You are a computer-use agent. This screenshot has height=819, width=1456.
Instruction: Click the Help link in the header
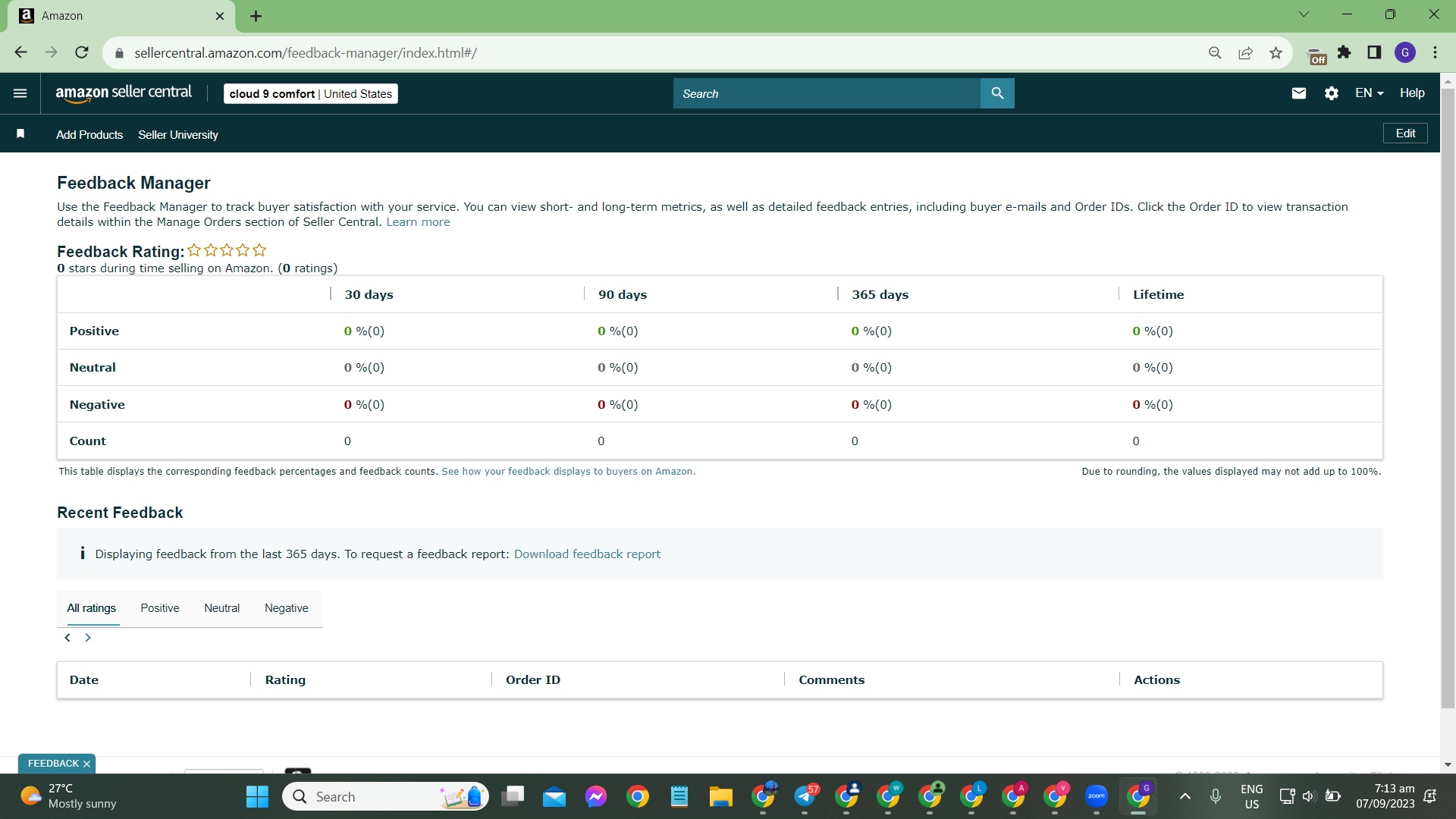pyautogui.click(x=1412, y=93)
